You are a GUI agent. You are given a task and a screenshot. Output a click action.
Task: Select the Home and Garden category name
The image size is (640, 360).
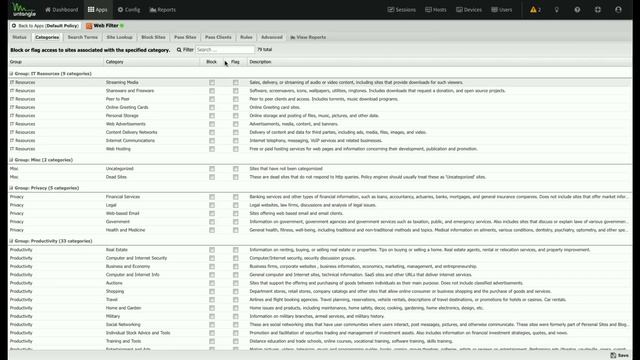123,308
